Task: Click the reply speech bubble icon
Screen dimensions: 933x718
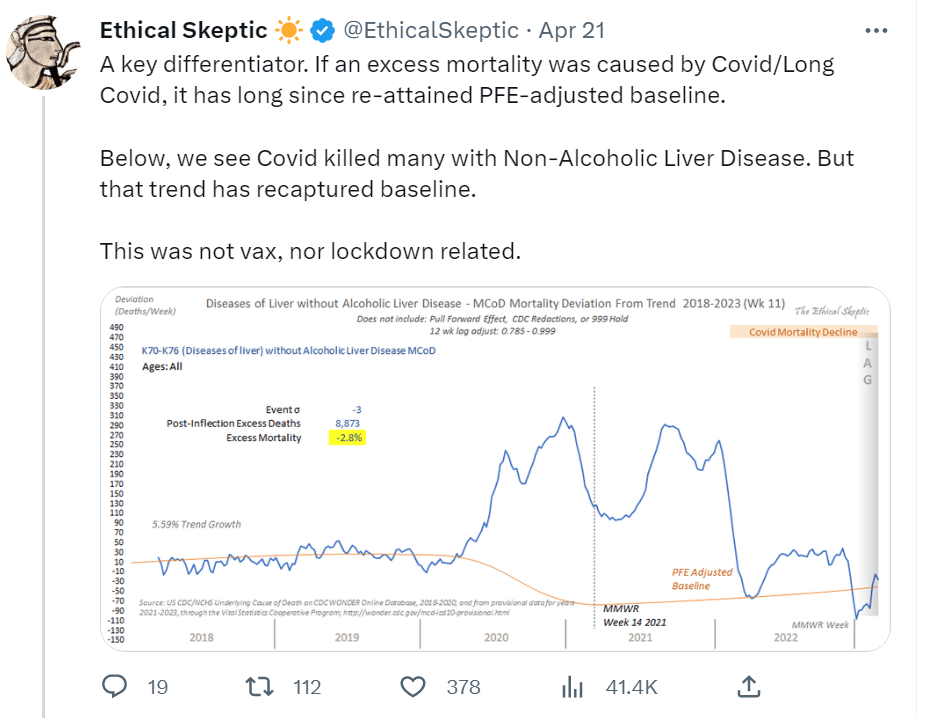Action: point(115,687)
